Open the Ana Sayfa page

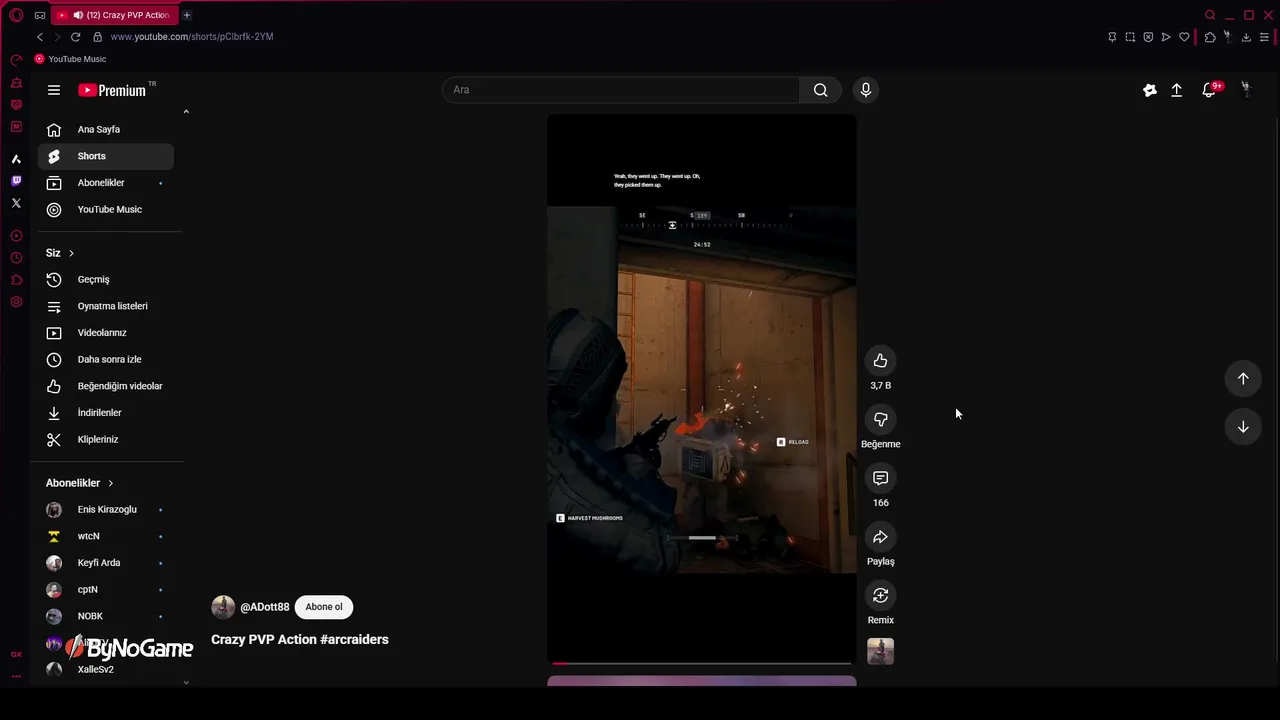(x=106, y=129)
